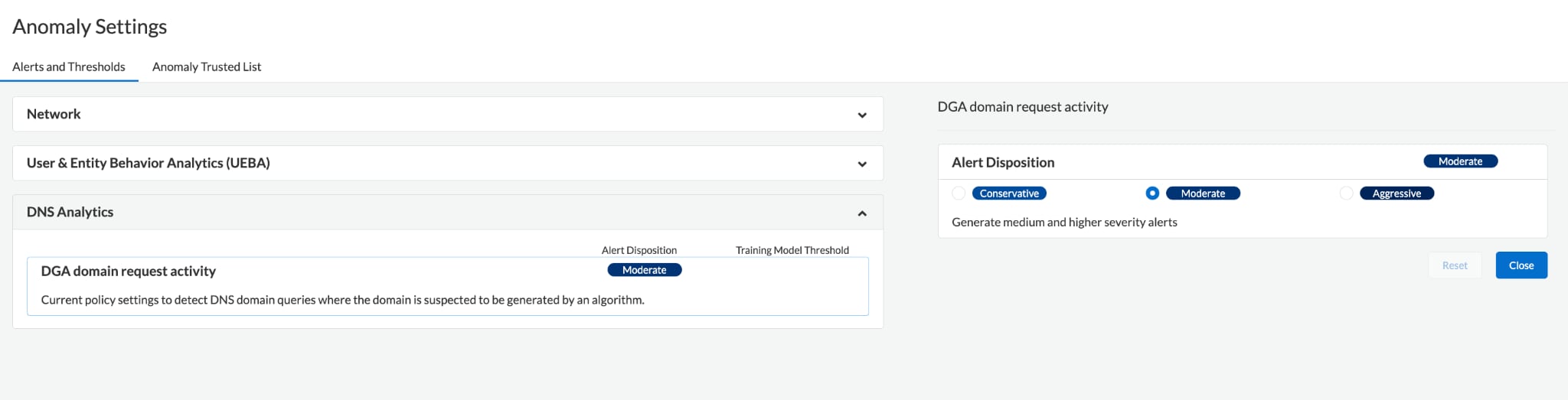Click the Close button
Viewport: 1568px width, 400px height.
tap(1521, 265)
